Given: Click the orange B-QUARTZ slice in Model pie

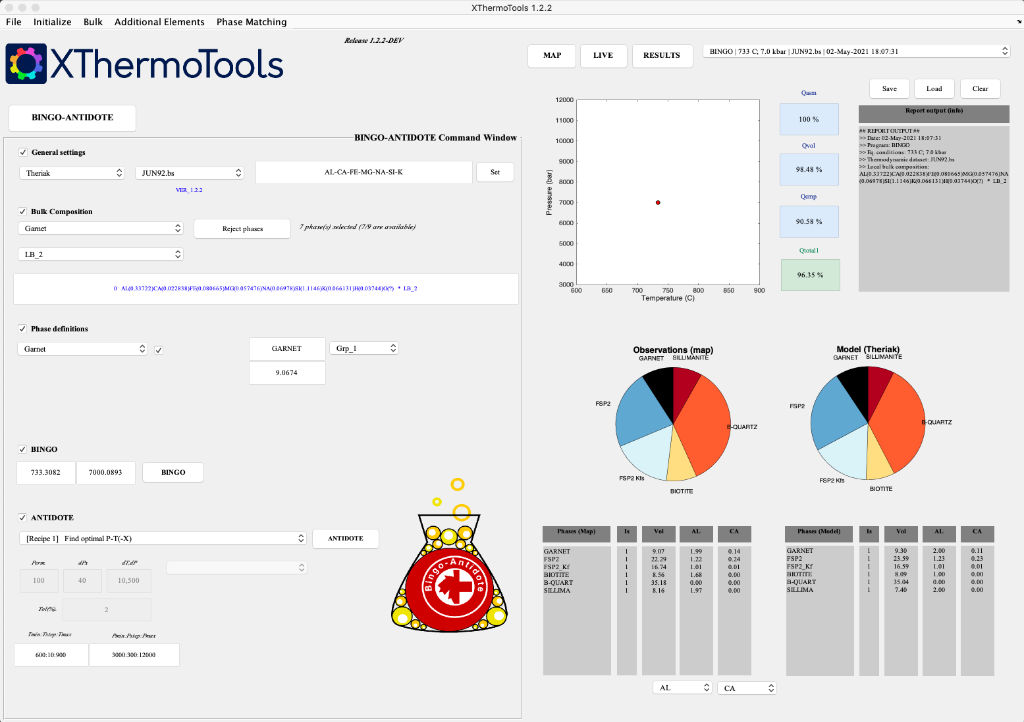Looking at the screenshot, I should tap(900, 421).
